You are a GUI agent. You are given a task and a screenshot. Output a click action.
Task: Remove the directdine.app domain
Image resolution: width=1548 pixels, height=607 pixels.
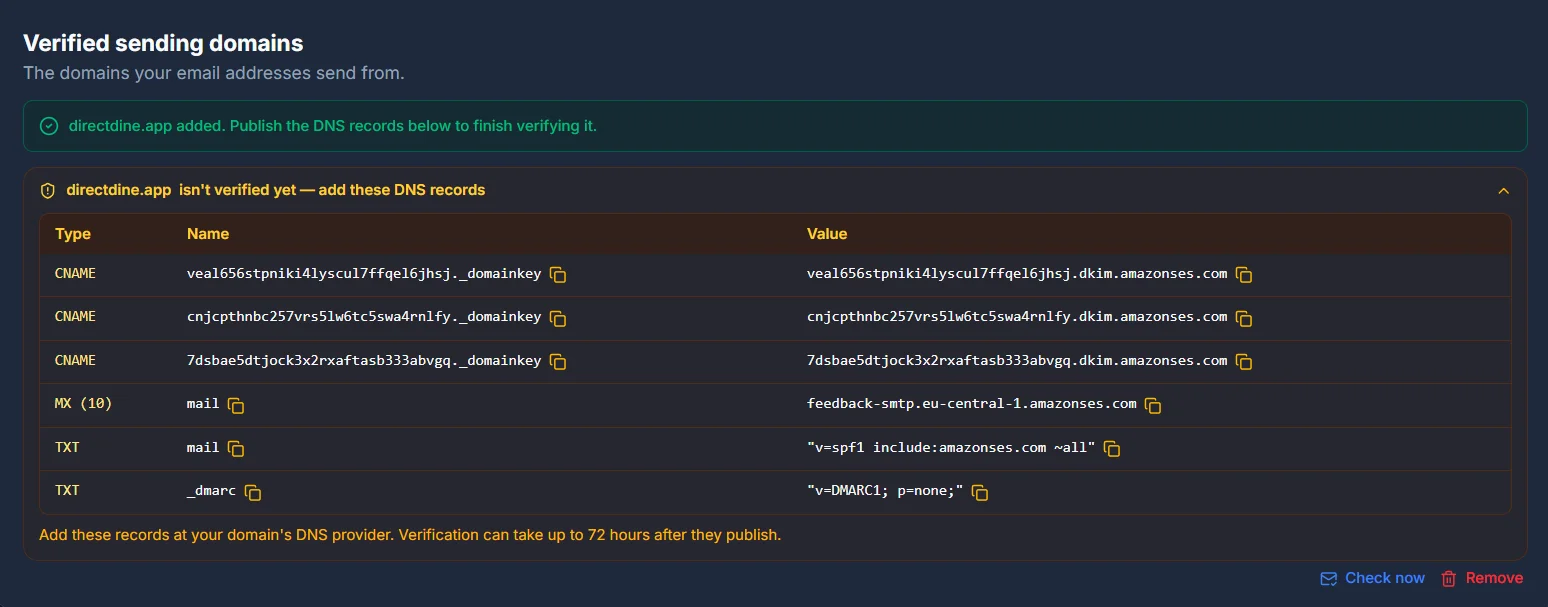coord(1482,578)
